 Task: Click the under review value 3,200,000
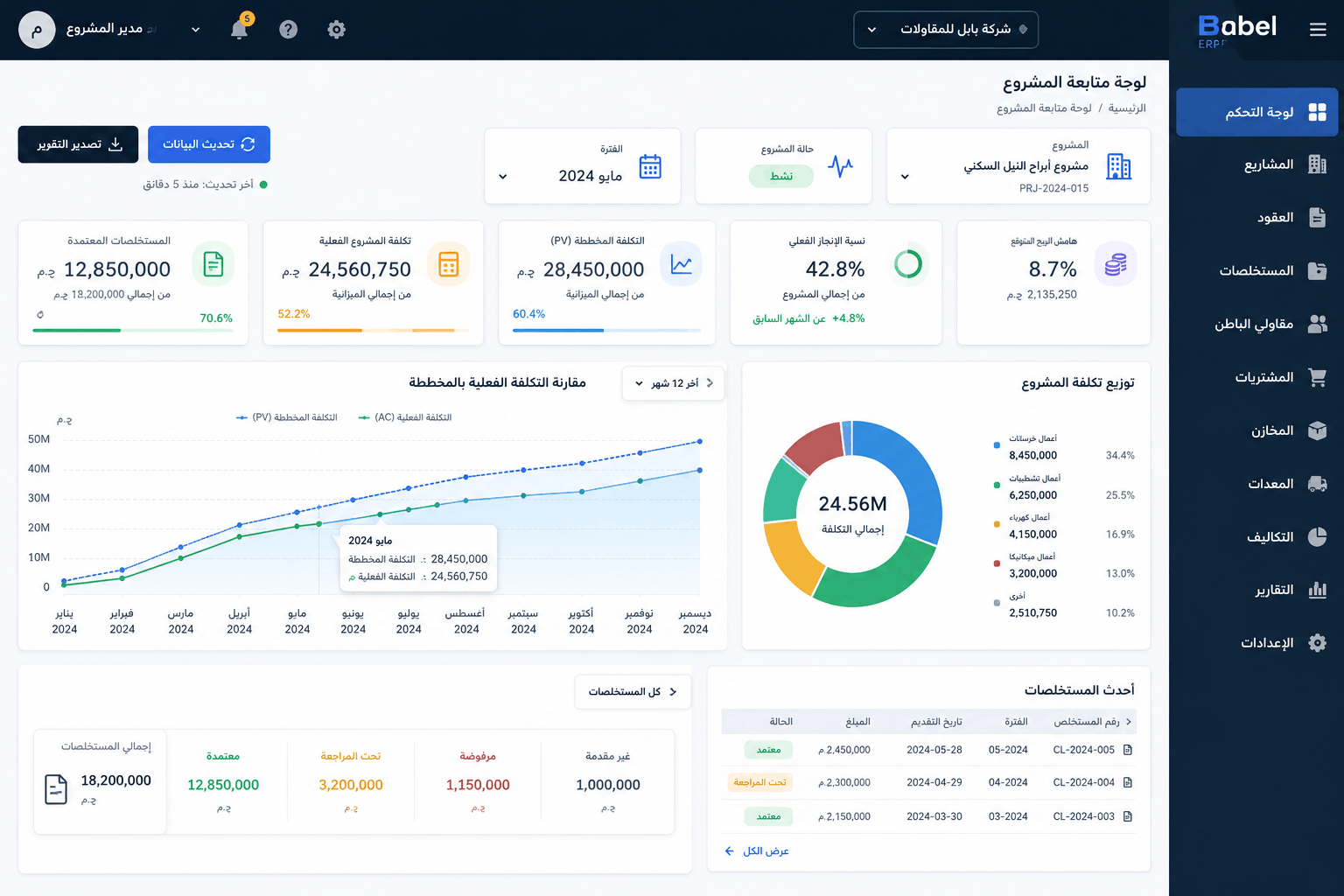click(x=351, y=785)
